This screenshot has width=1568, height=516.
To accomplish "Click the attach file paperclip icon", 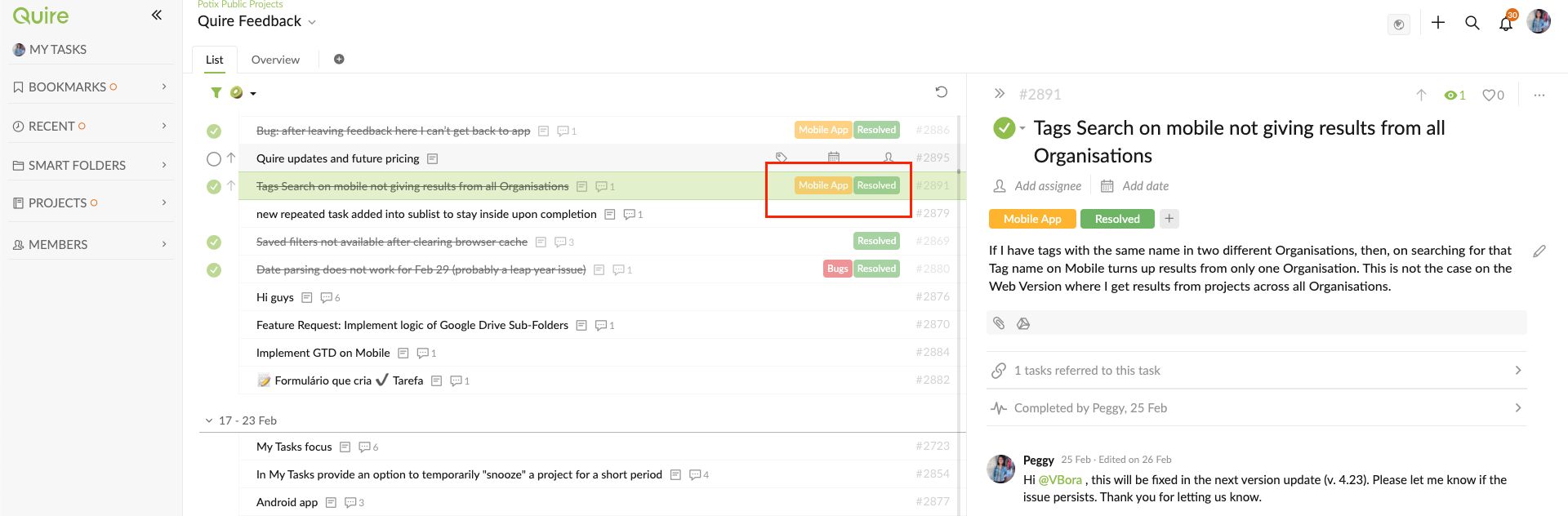I will coord(999,323).
